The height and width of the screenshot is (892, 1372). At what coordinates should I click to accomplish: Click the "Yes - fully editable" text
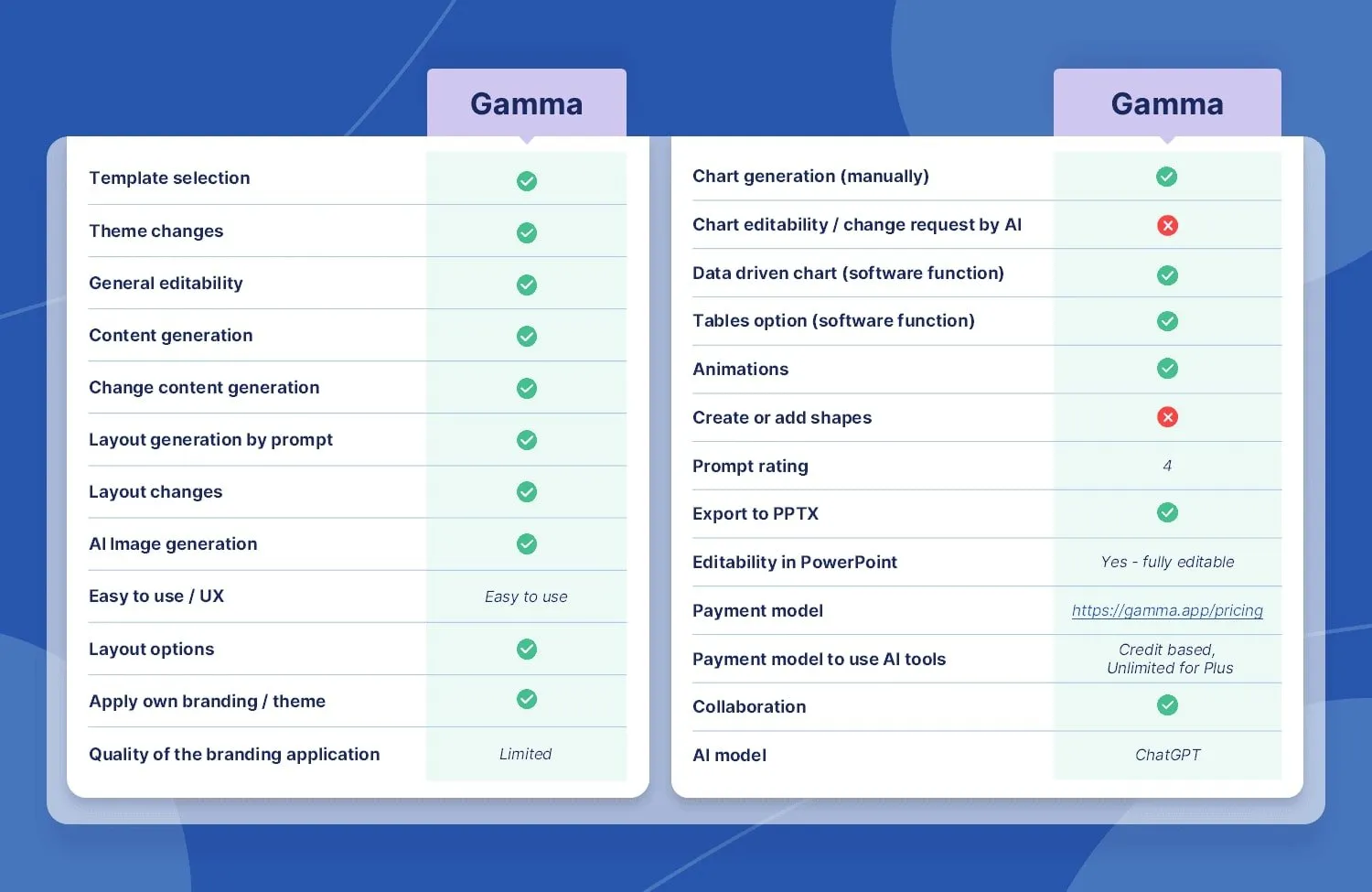(1167, 563)
